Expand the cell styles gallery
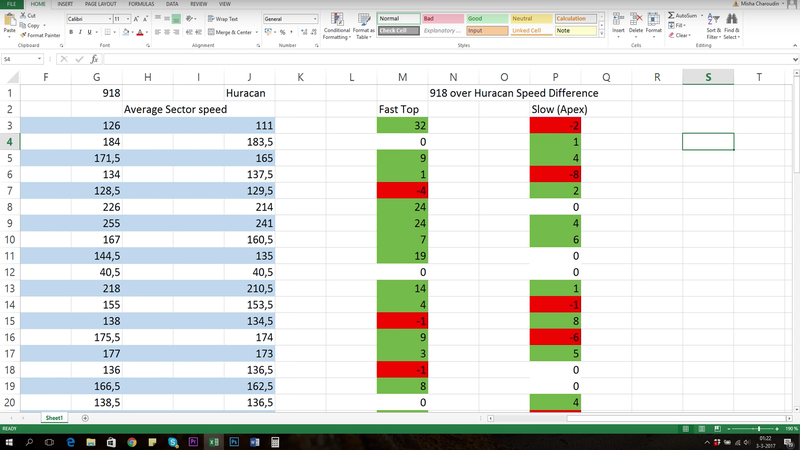 pyautogui.click(x=602, y=34)
